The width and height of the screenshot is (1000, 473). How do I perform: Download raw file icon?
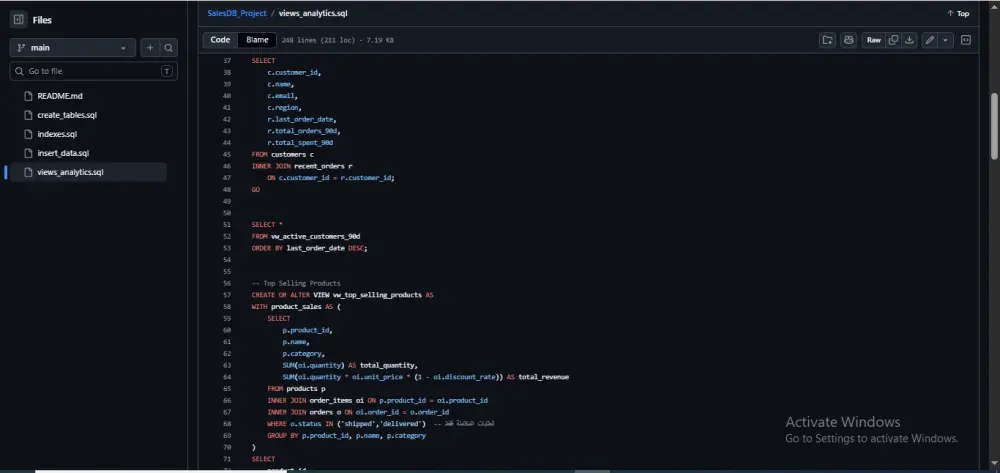tap(909, 40)
